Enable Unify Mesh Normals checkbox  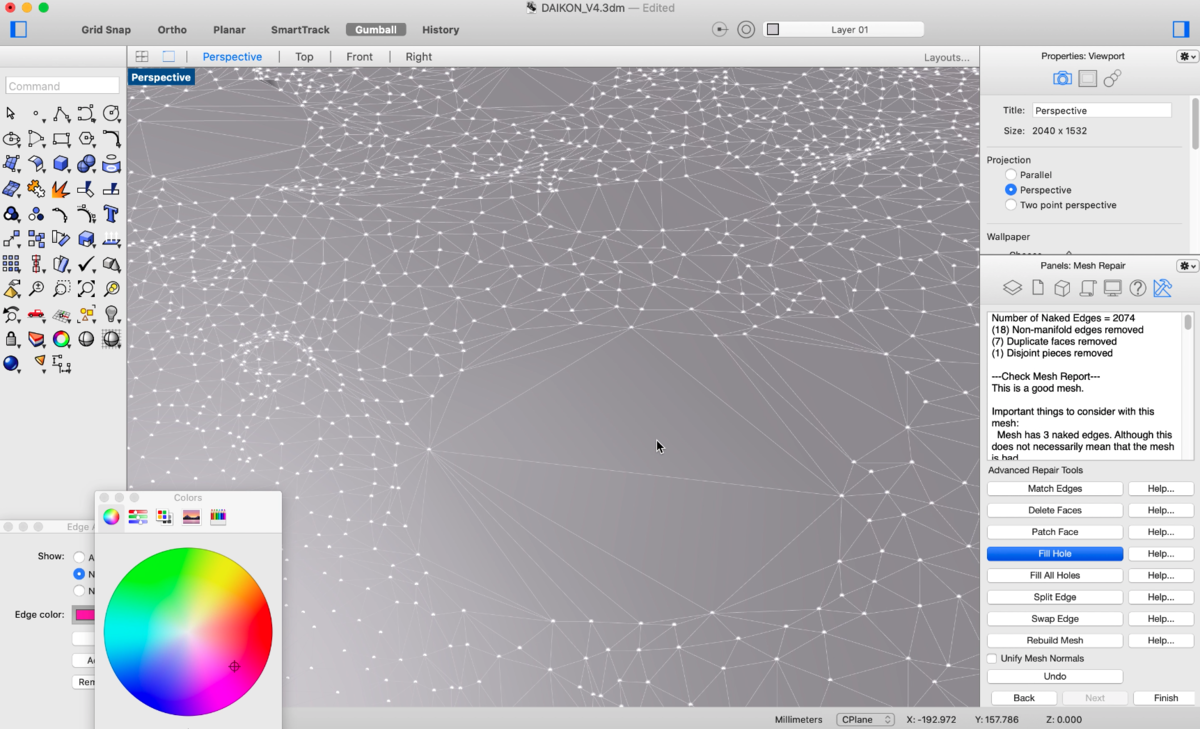[992, 659]
